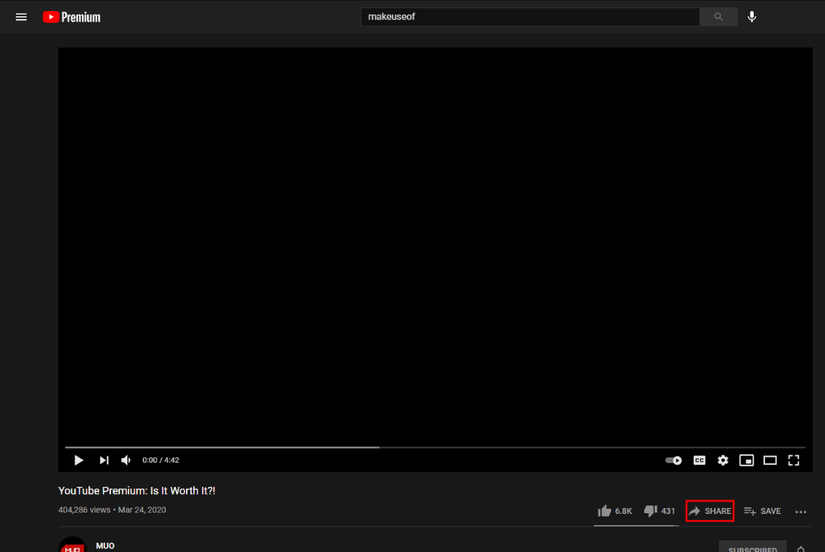This screenshot has height=552, width=825.
Task: Turn on closed captions
Action: coord(699,460)
